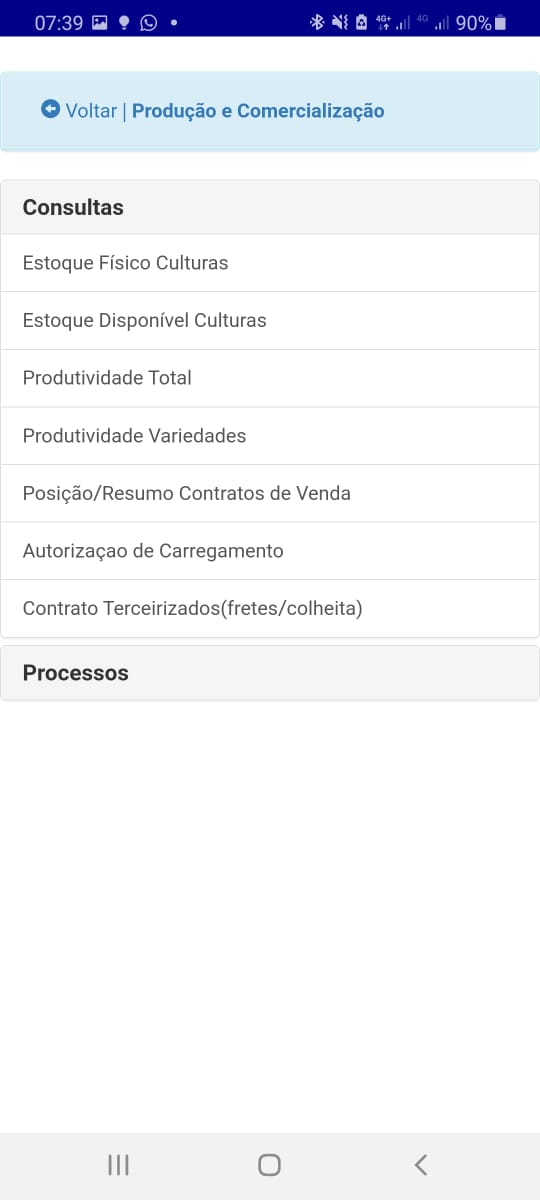Expand the Processos section

pyautogui.click(x=270, y=673)
